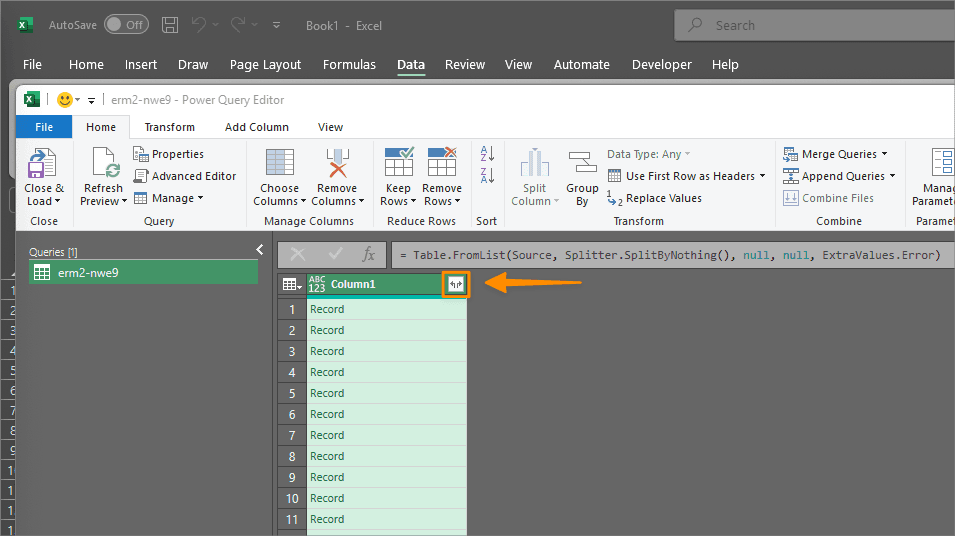955x536 pixels.
Task: Sort descending Z to A
Action: click(x=487, y=175)
